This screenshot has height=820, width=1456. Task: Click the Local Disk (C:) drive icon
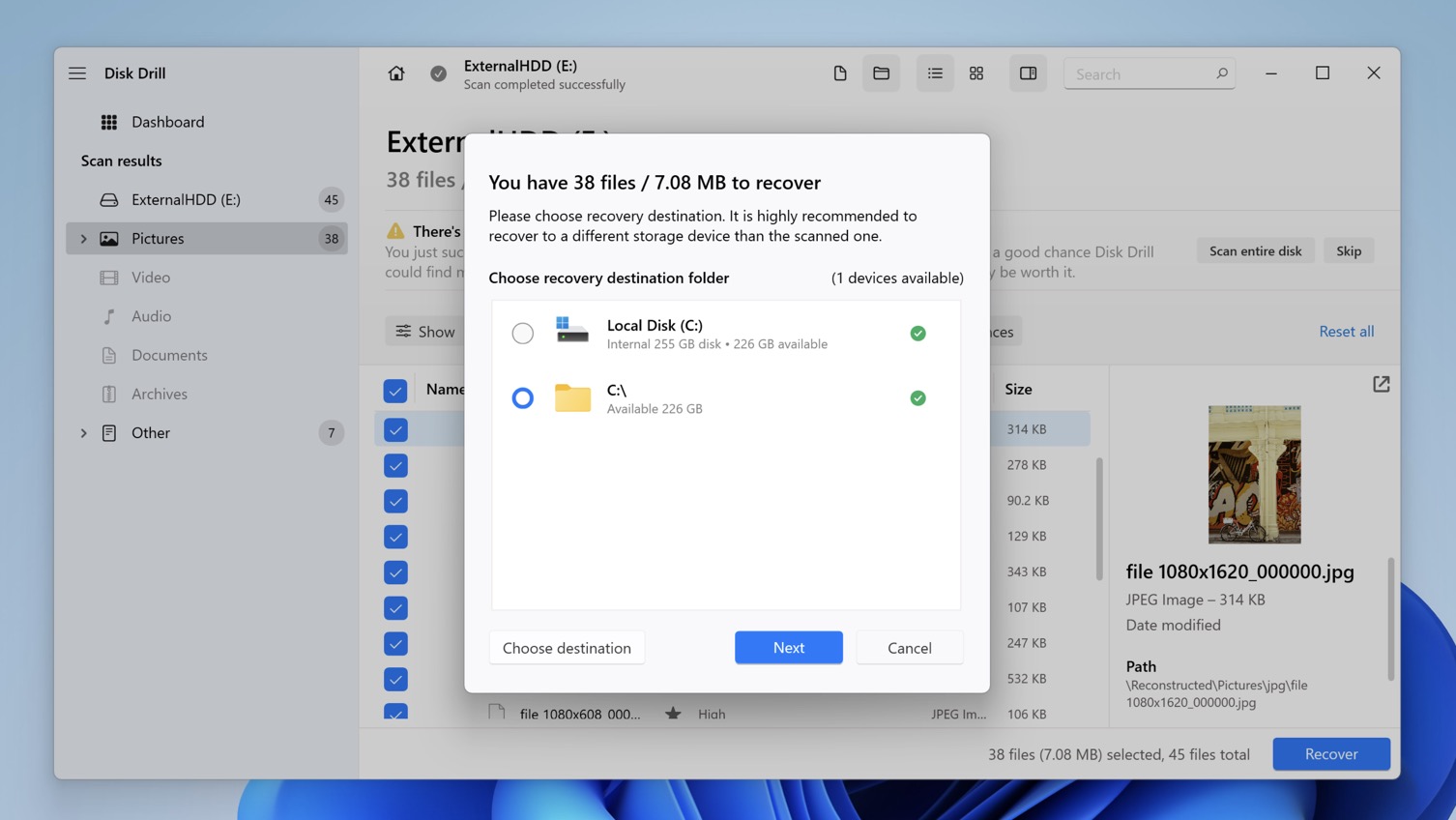pos(572,331)
